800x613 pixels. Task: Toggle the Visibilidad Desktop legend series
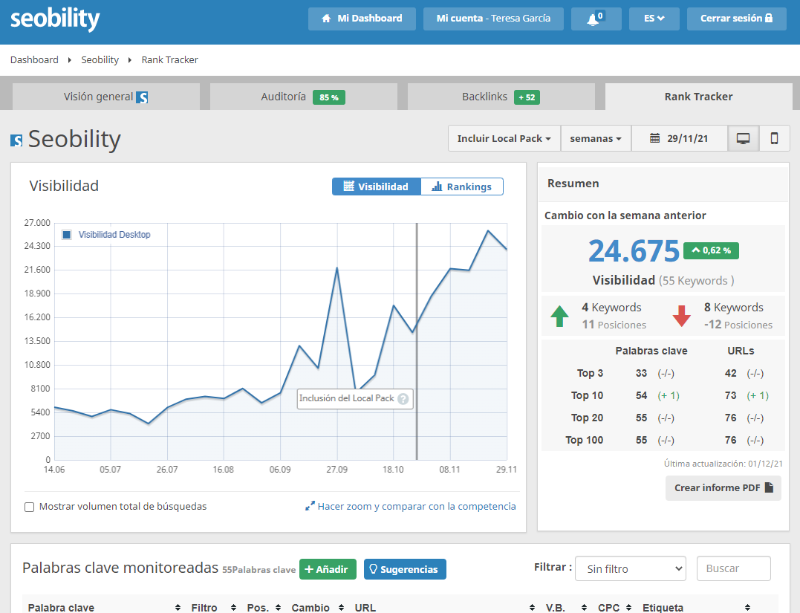(x=106, y=235)
